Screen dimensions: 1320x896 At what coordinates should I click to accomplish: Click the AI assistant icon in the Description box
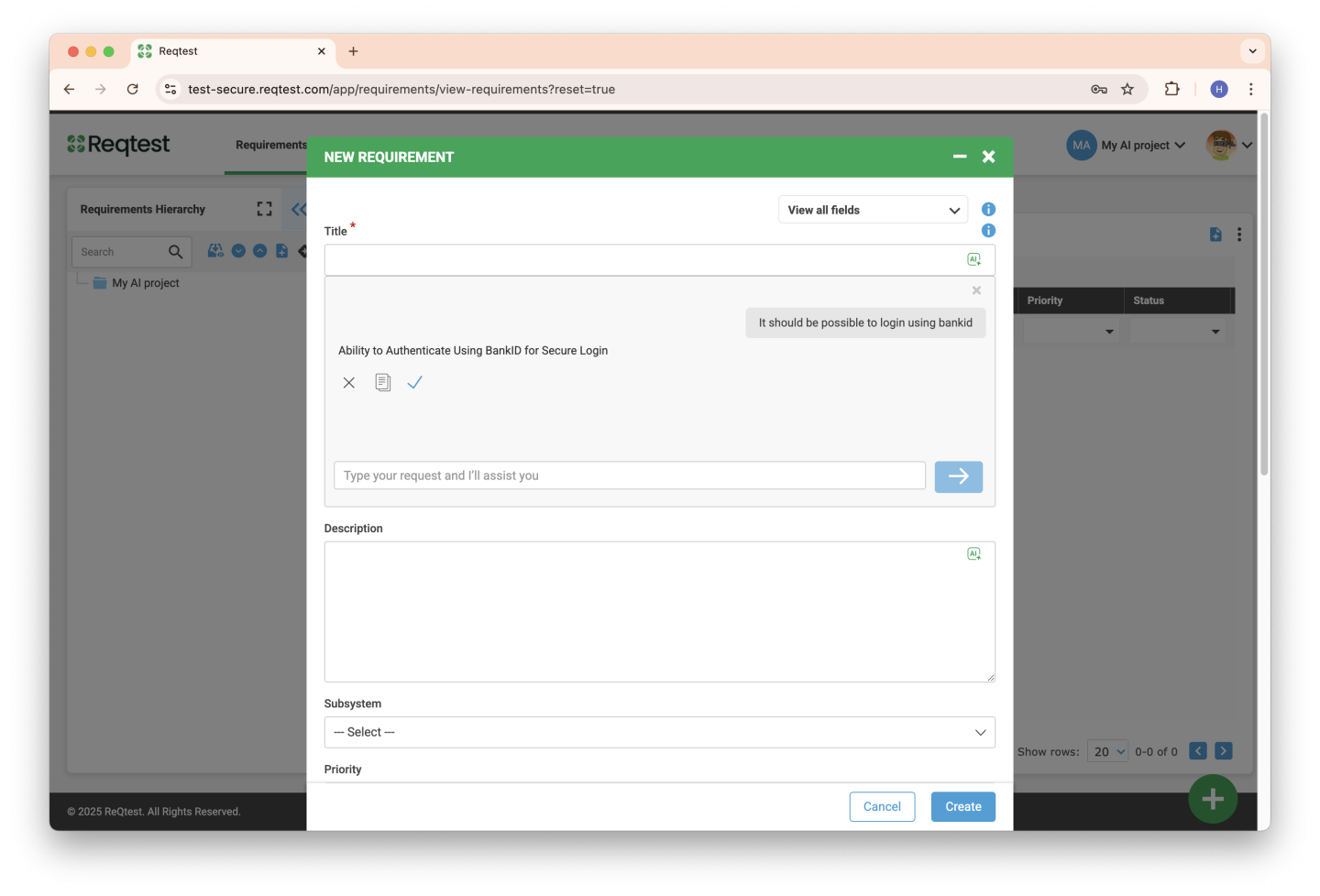pos(973,554)
